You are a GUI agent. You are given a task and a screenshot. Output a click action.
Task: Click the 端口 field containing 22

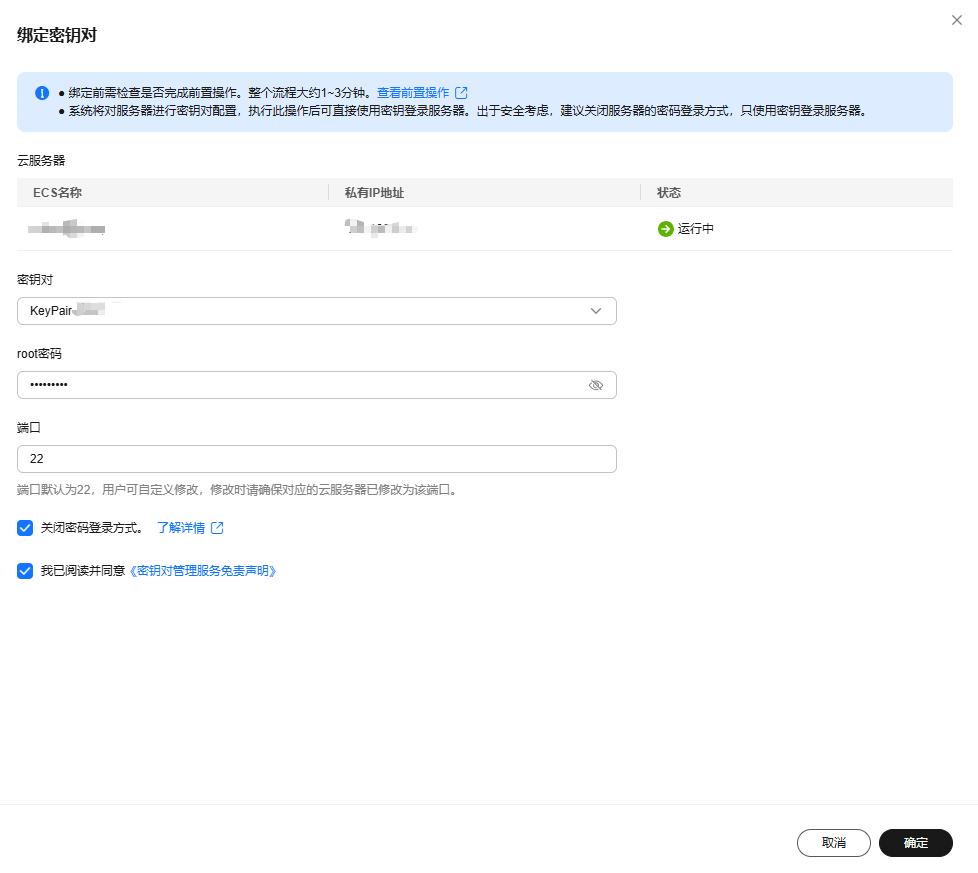[317, 459]
